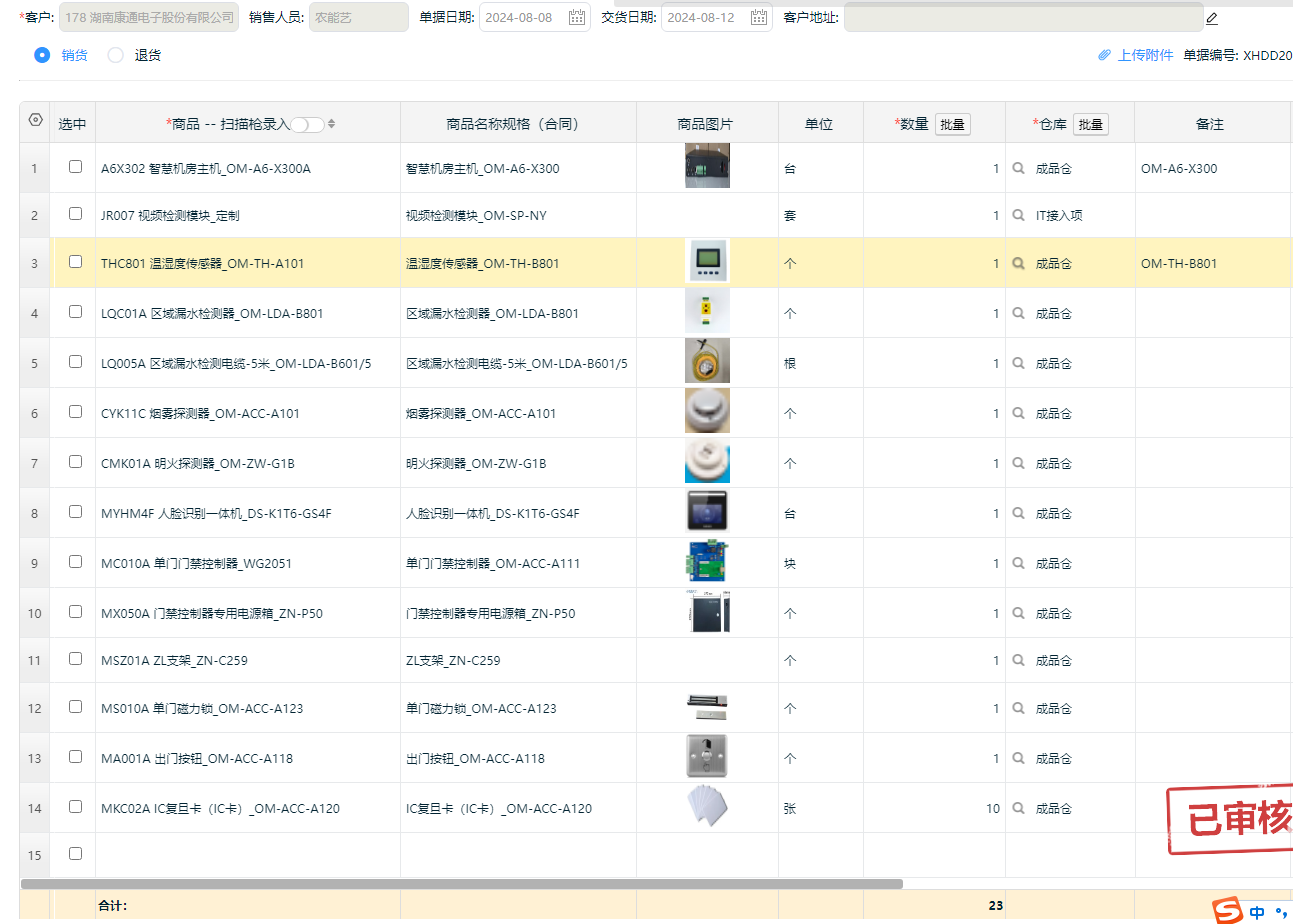Check the box for THC801 温湿度传感器 row
This screenshot has height=924, width=1293.
(75, 262)
